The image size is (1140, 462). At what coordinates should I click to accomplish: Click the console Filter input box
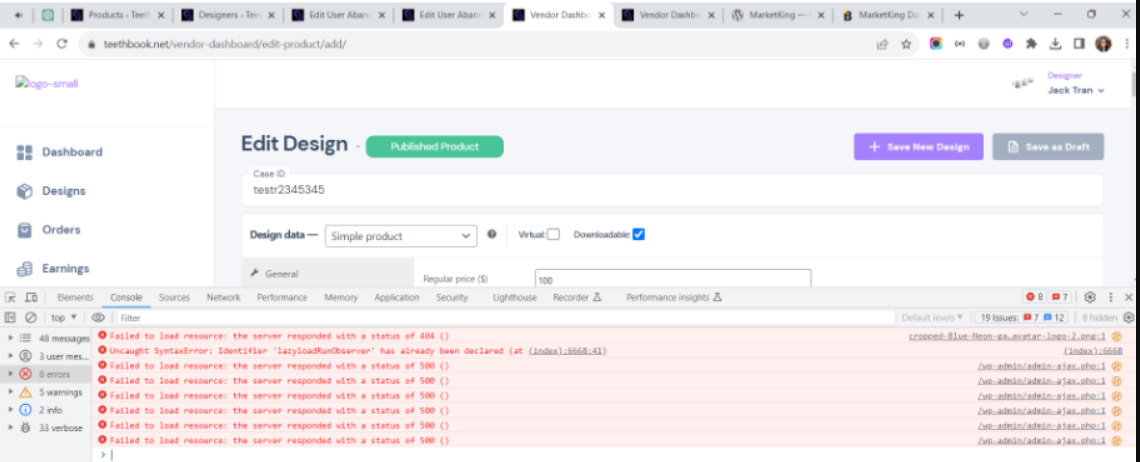coord(505,318)
